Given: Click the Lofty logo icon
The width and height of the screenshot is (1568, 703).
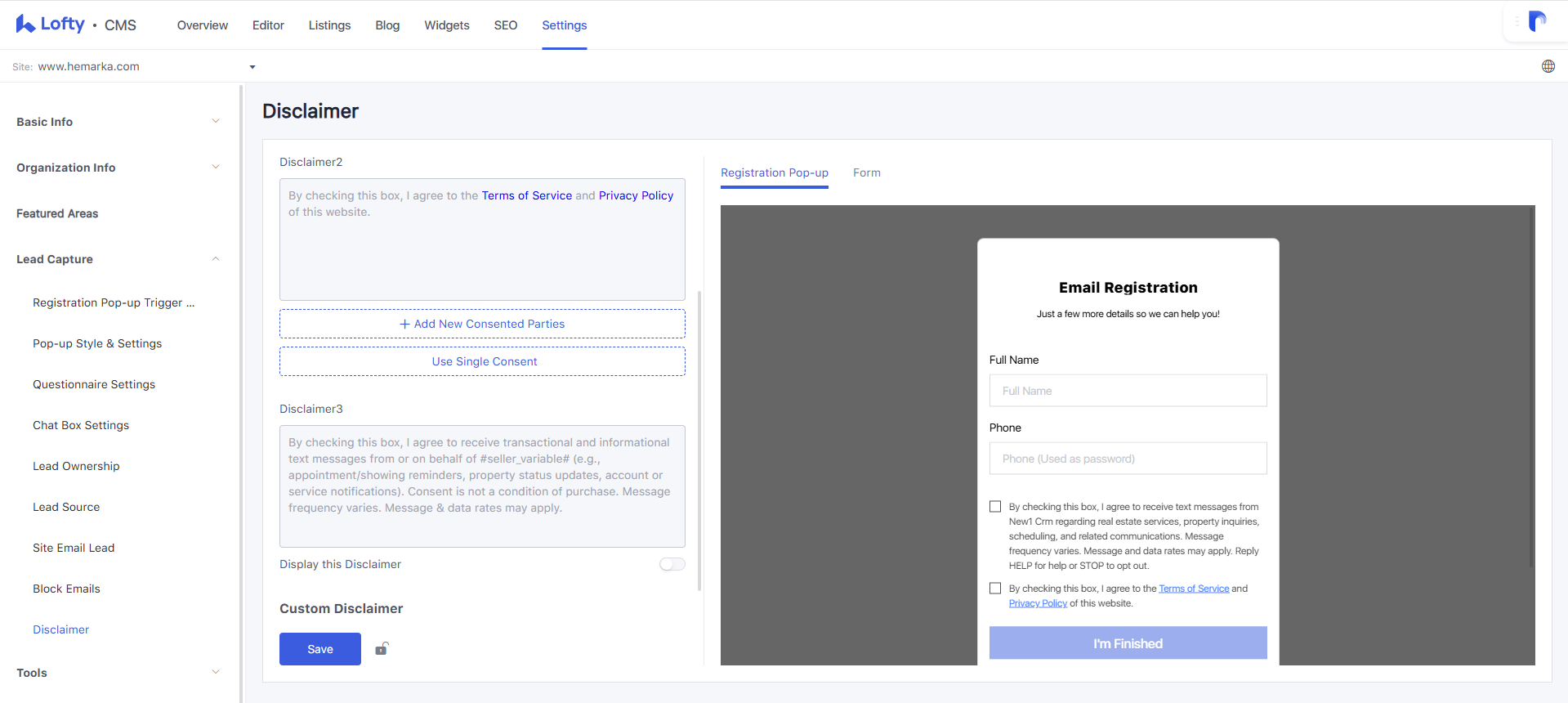Looking at the screenshot, I should [x=25, y=24].
